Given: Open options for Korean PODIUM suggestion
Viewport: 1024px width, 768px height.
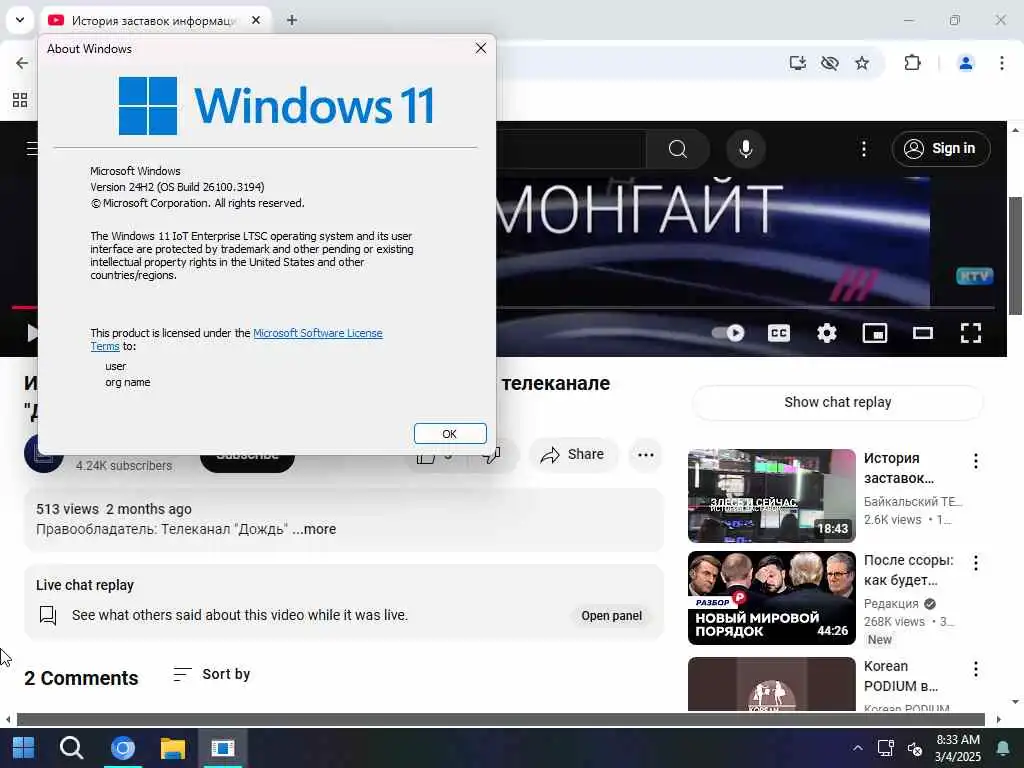Looking at the screenshot, I should 976,669.
